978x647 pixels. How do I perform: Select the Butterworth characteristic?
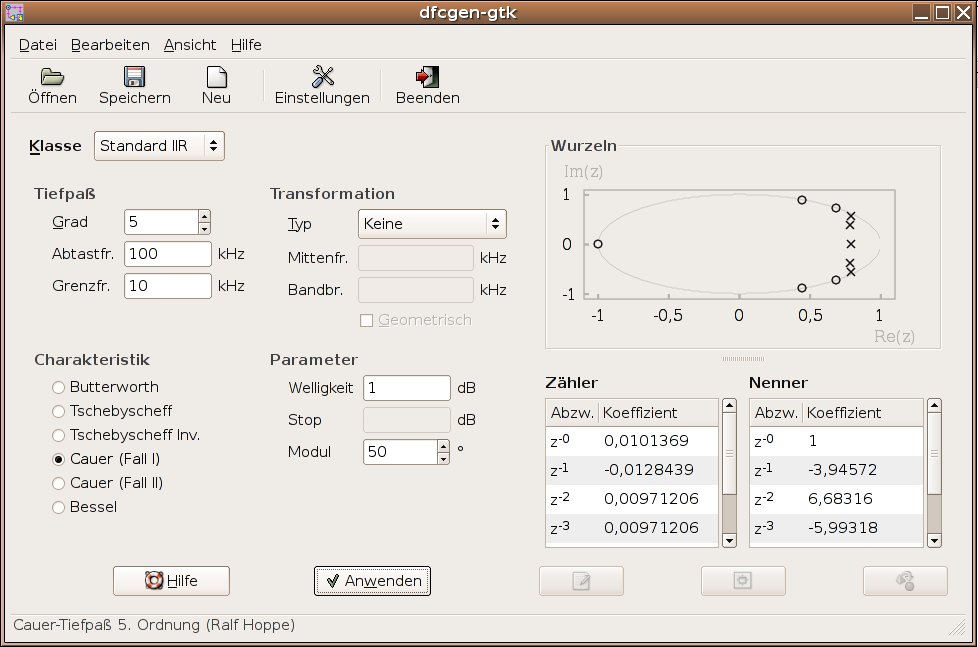[59, 387]
